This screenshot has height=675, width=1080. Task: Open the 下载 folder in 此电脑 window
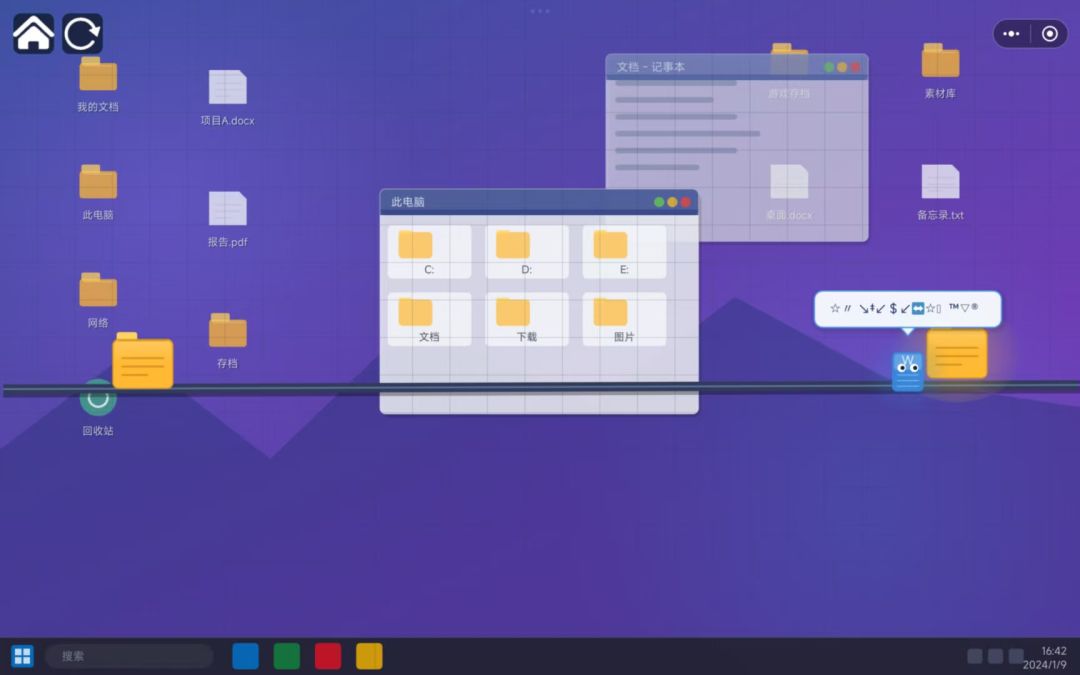pyautogui.click(x=527, y=320)
